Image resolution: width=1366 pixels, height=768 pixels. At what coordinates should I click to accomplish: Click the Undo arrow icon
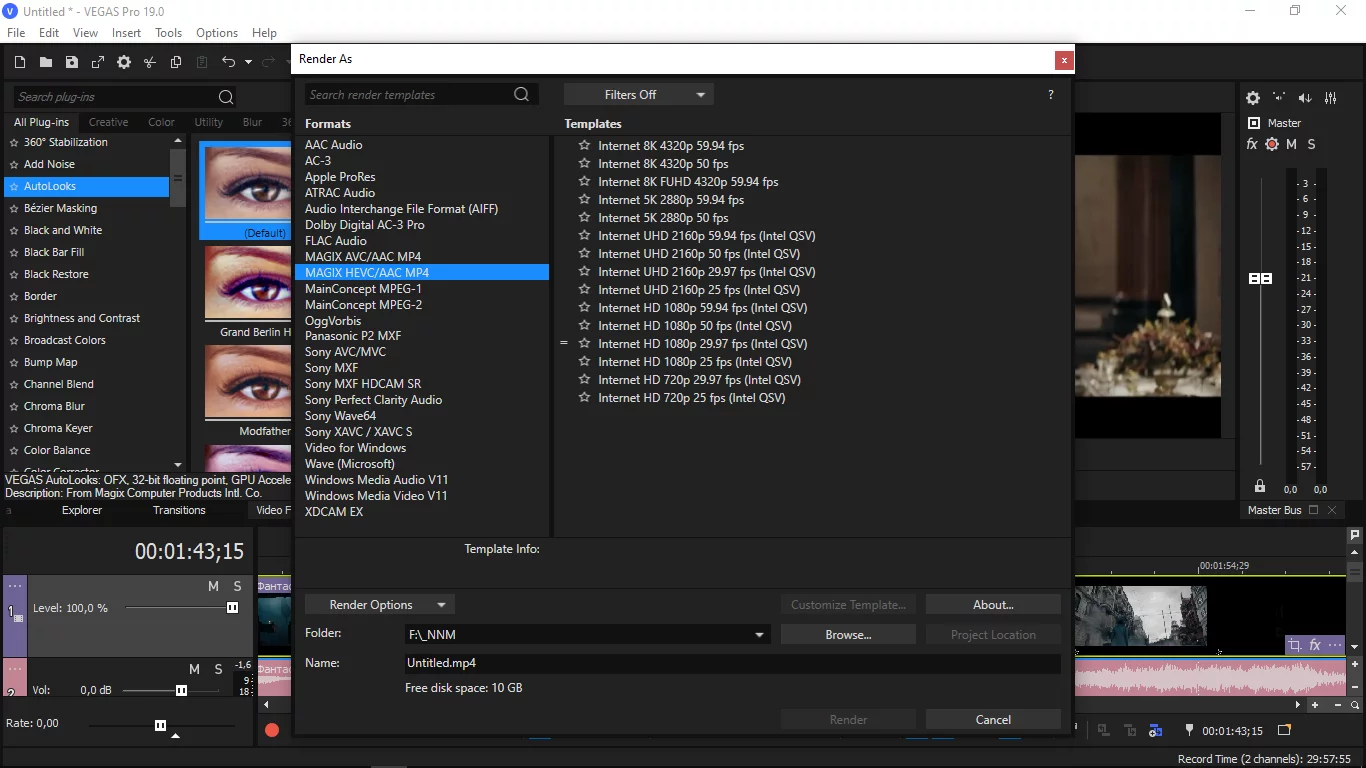coord(228,62)
